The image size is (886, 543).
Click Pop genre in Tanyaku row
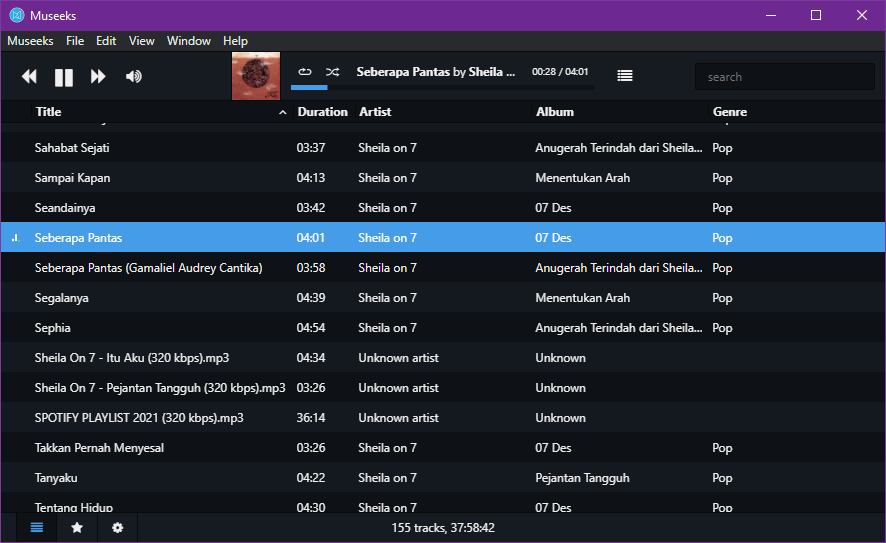[722, 478]
